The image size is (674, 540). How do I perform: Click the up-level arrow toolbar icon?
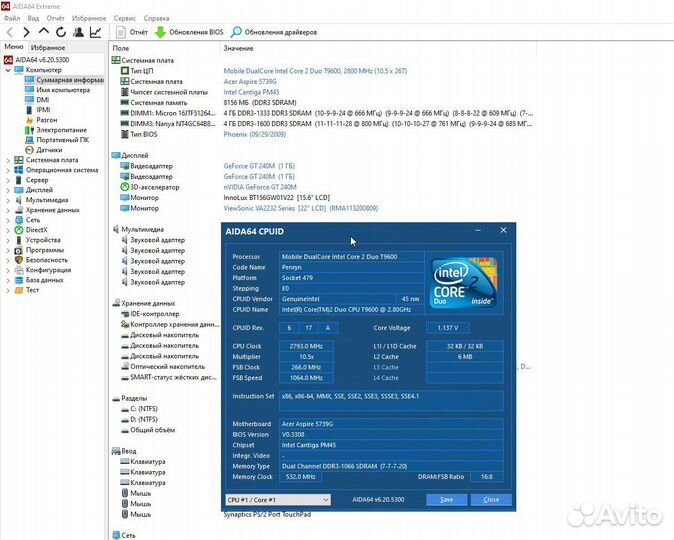43,31
